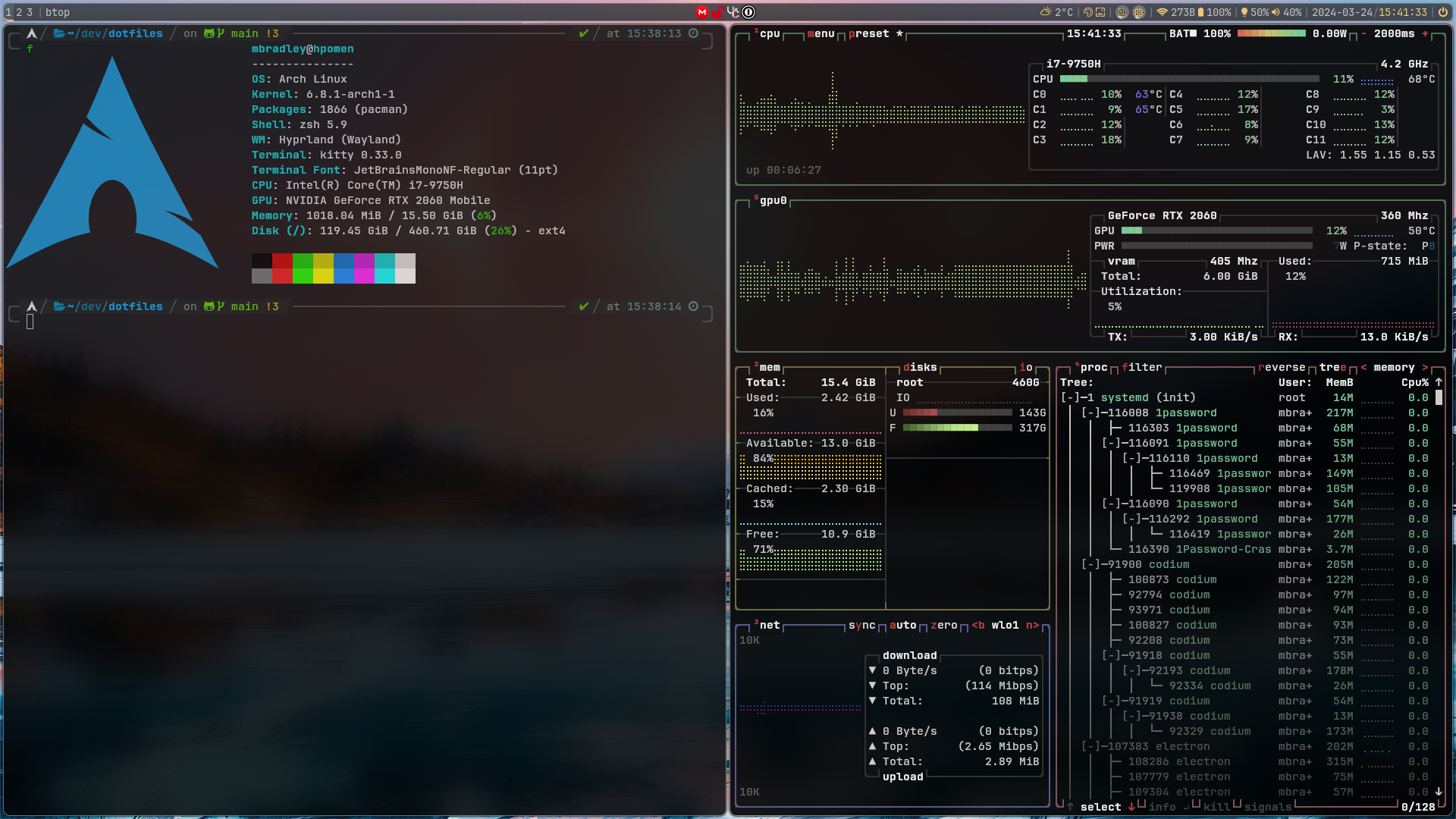Open the btop menu
The width and height of the screenshot is (1456, 819).
pyautogui.click(x=821, y=34)
